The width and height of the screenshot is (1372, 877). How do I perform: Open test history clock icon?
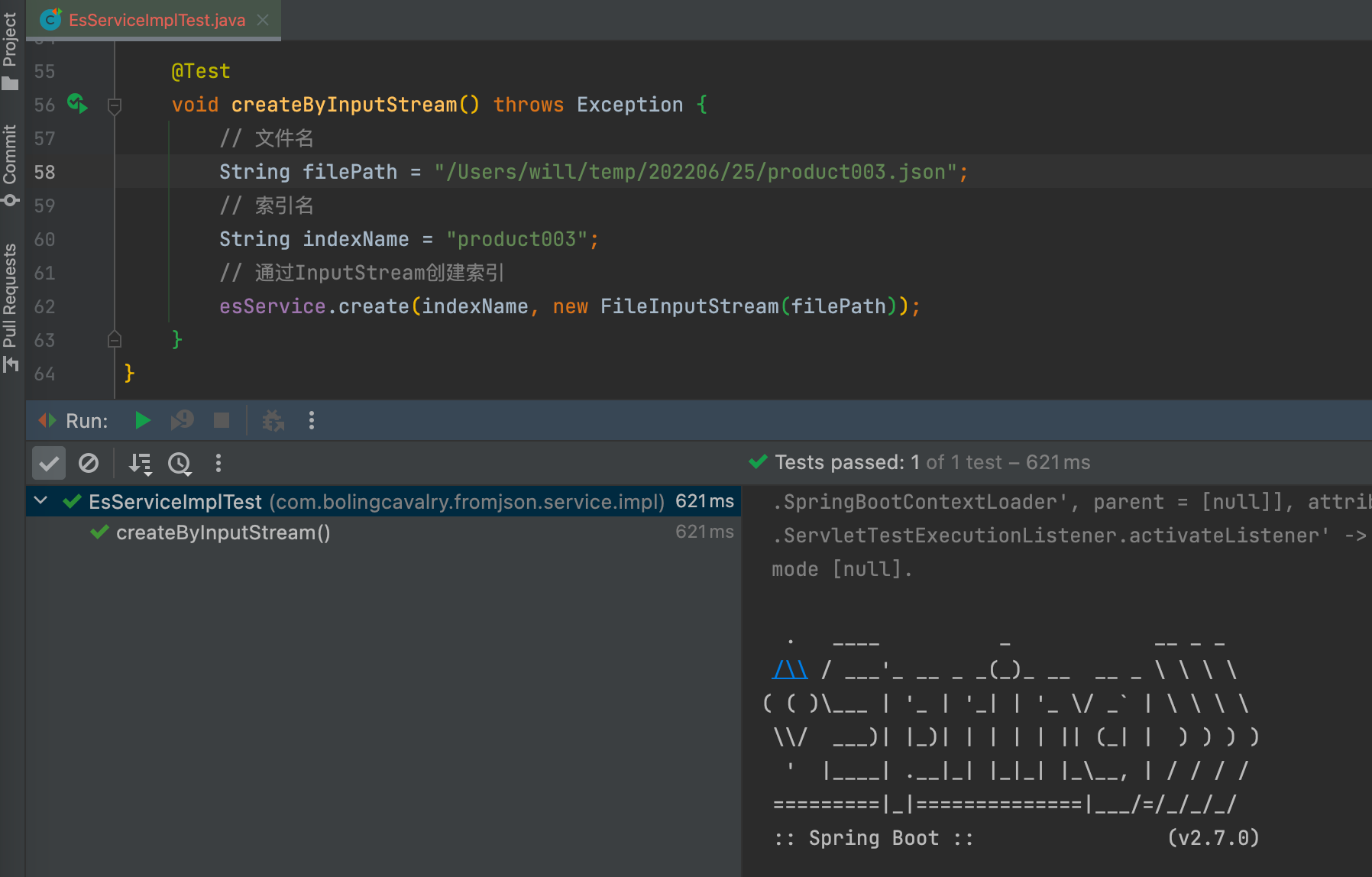tap(180, 464)
